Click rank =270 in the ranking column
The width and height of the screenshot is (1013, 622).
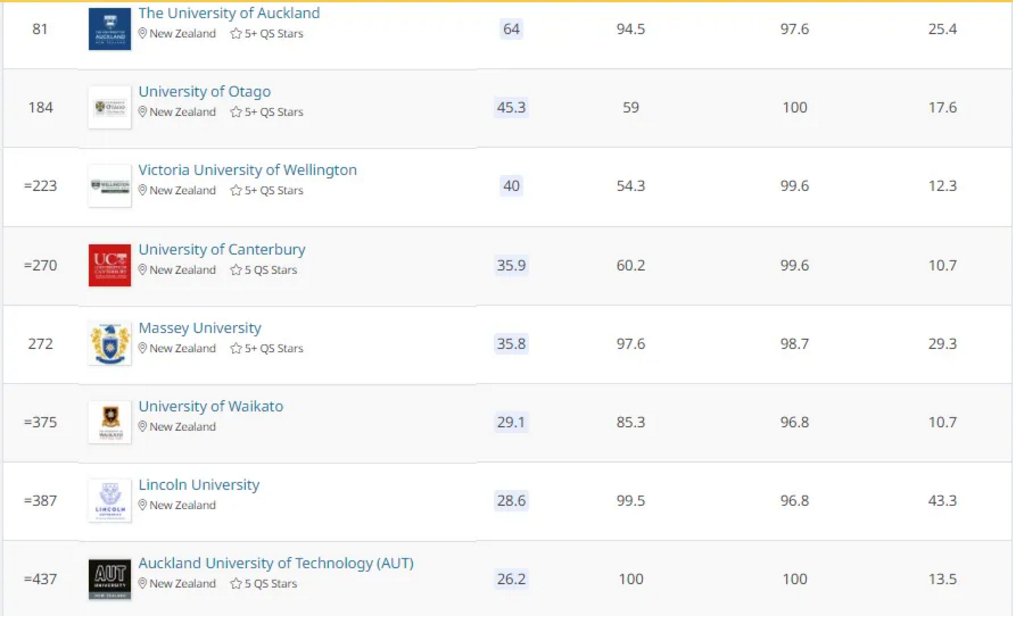(x=40, y=265)
